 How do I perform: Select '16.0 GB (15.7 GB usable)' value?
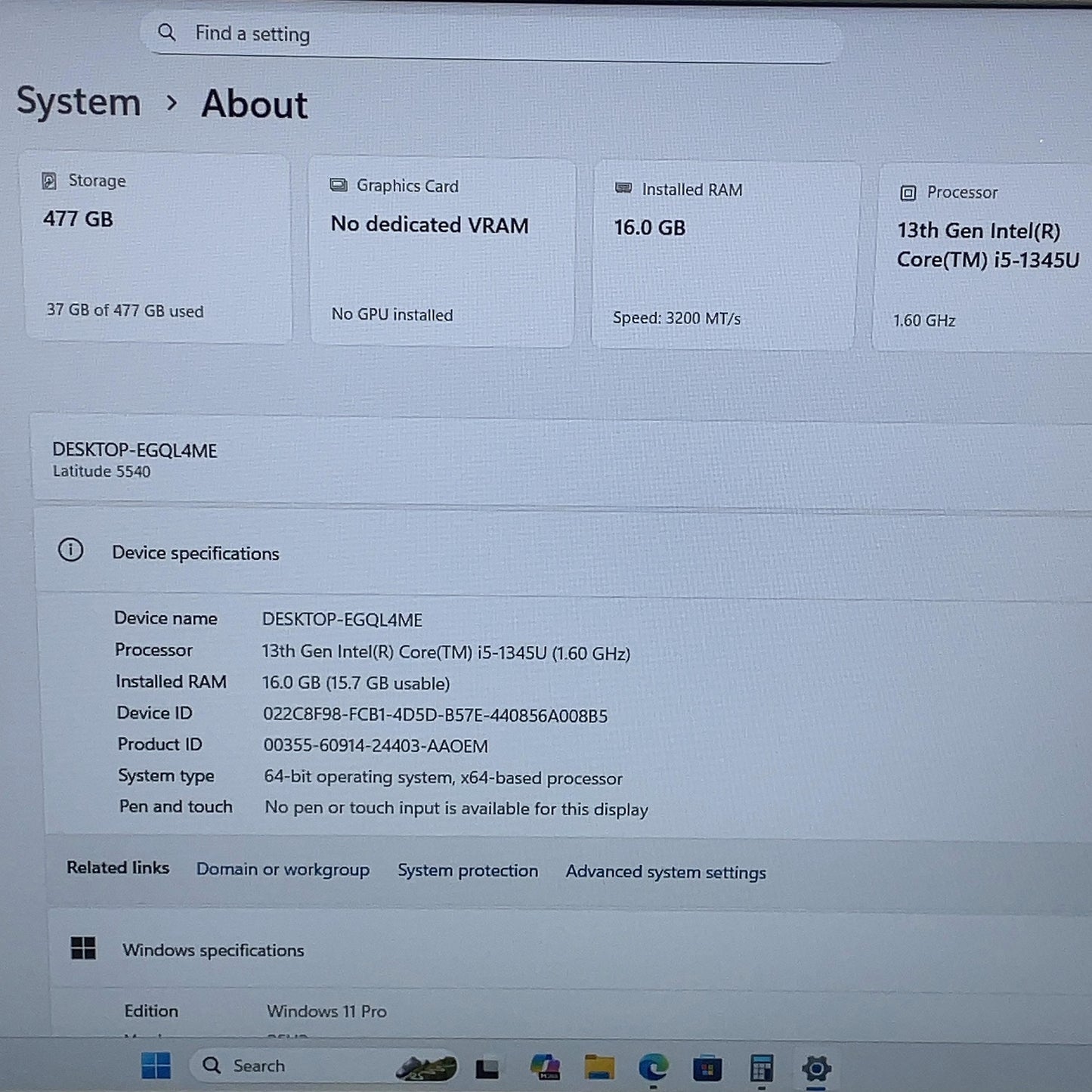[356, 683]
